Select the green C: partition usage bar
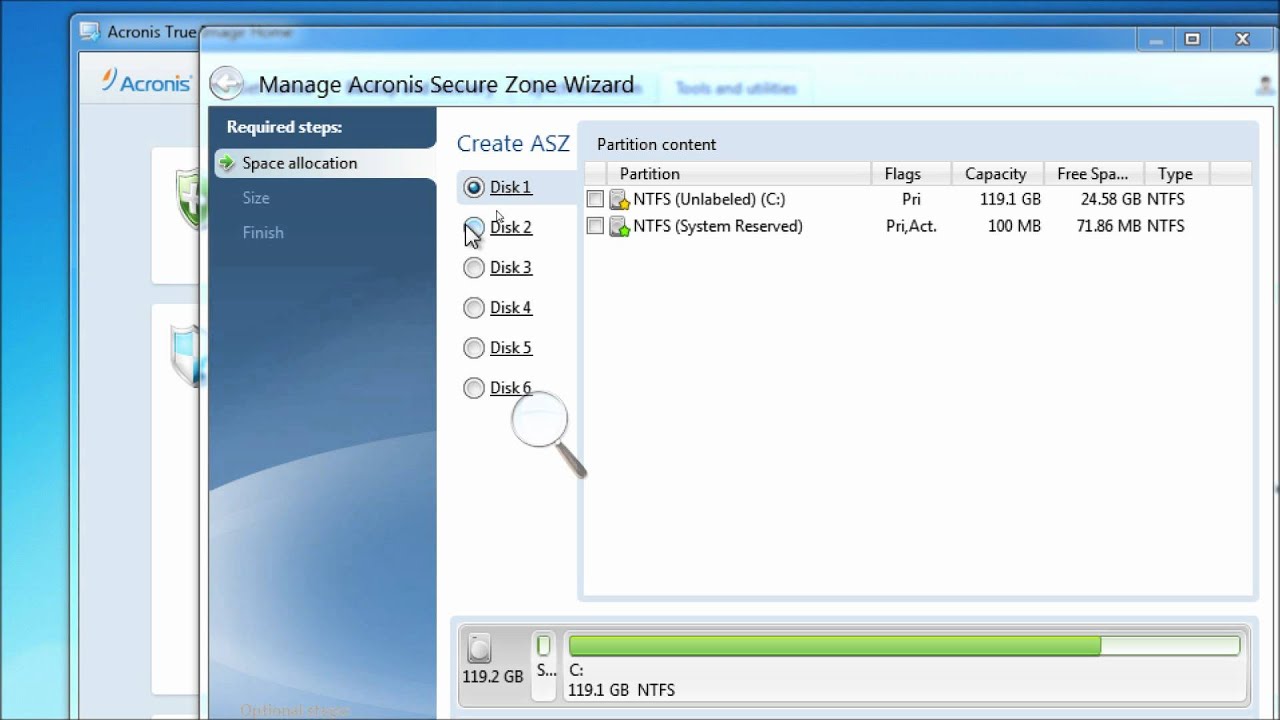This screenshot has width=1280, height=720. pyautogui.click(x=903, y=645)
